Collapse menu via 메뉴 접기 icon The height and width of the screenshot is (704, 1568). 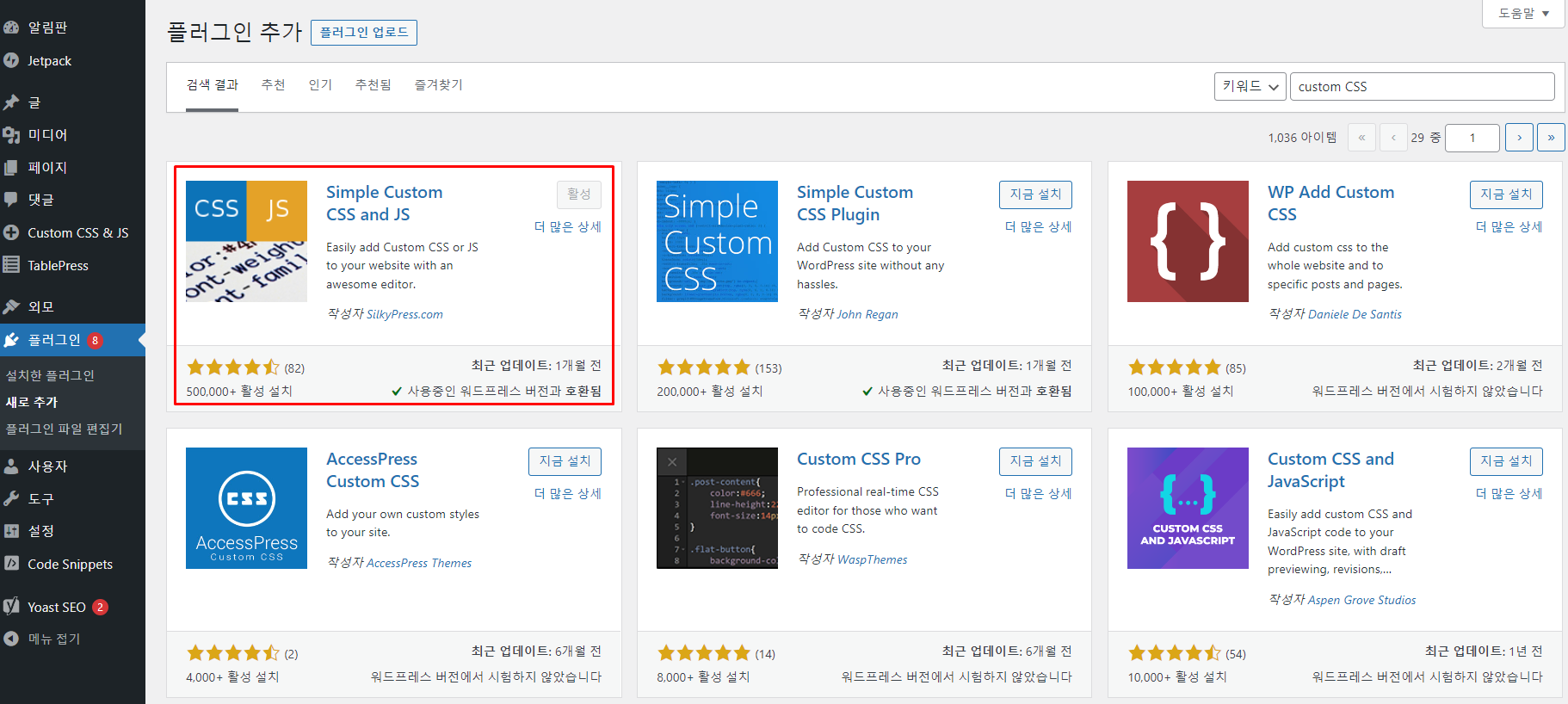coord(11,639)
